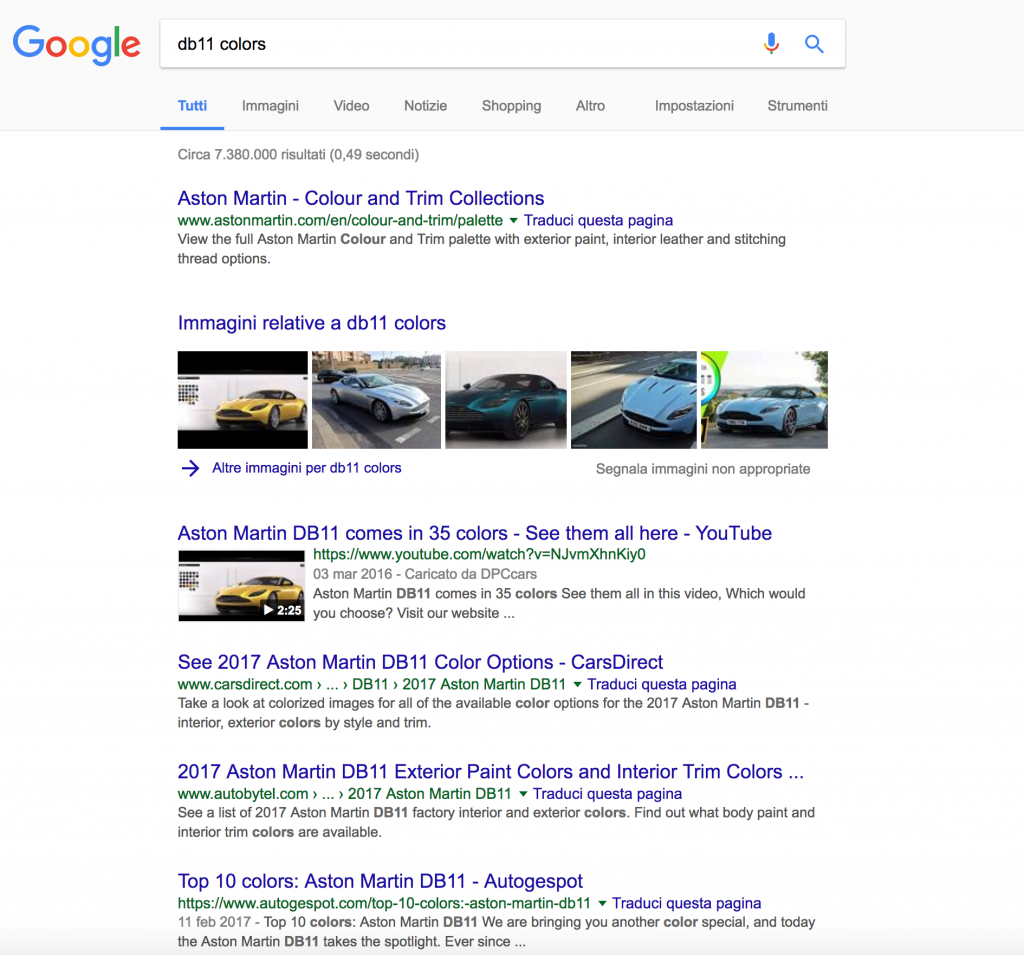Open the Altro menu
Image resolution: width=1024 pixels, height=955 pixels.
[x=590, y=106]
